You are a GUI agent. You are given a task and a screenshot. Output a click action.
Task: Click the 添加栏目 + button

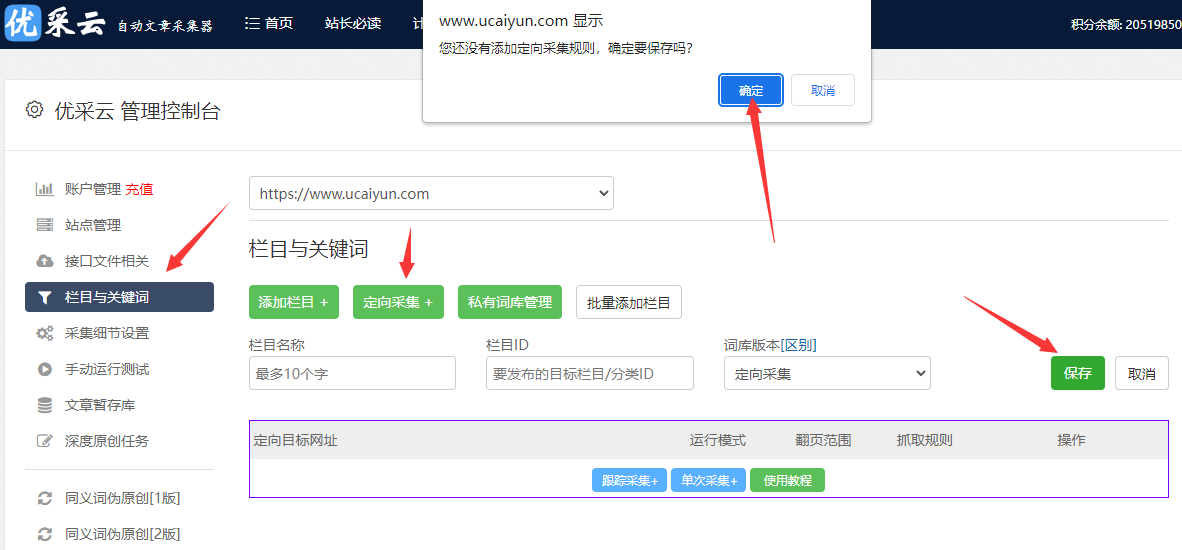[293, 302]
